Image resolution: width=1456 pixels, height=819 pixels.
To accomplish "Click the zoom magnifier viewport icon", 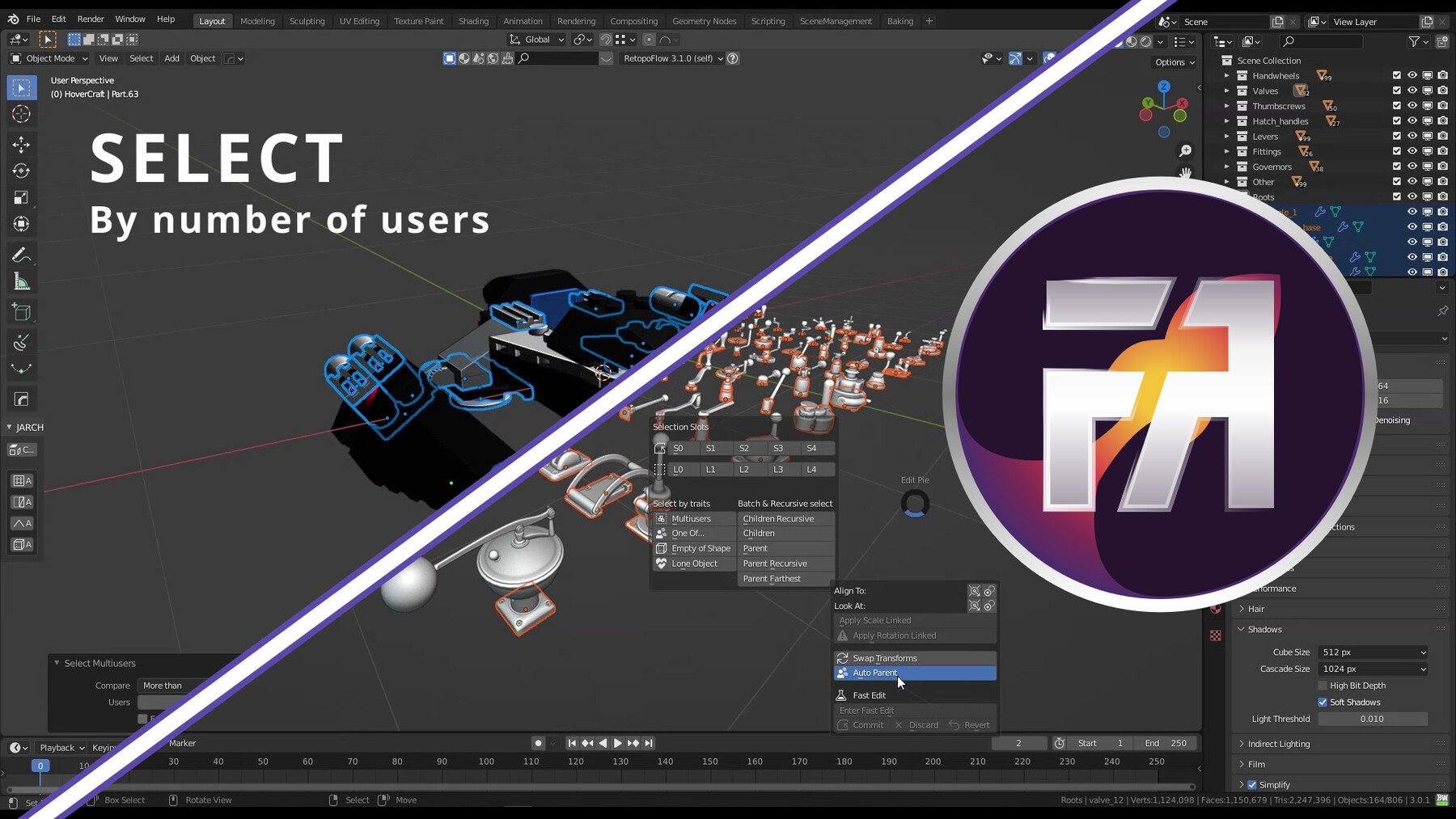I will click(1185, 151).
